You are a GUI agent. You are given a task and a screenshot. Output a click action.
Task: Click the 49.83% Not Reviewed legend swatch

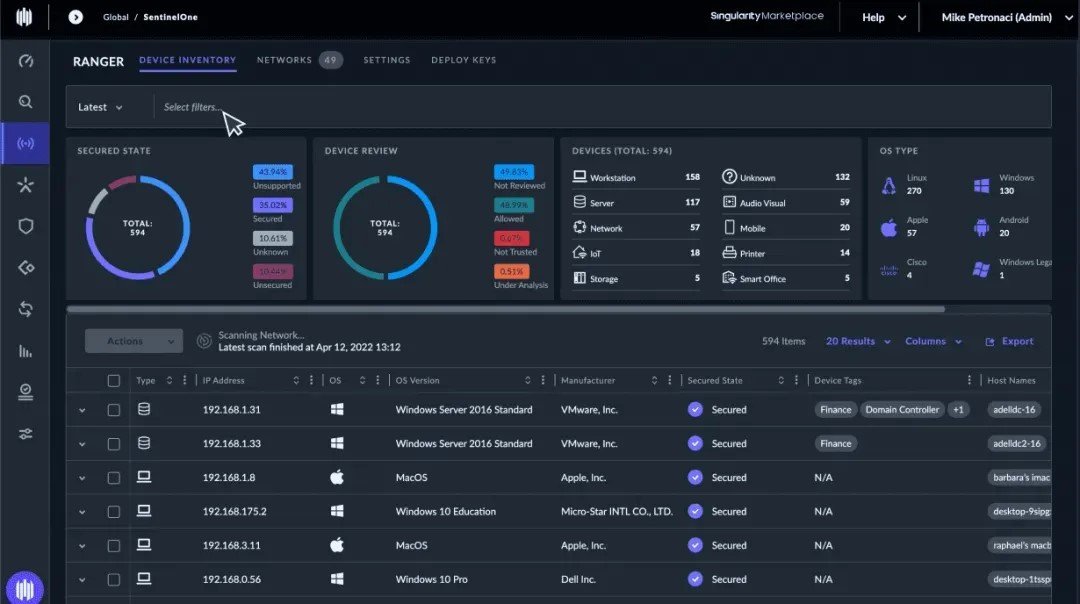point(513,171)
